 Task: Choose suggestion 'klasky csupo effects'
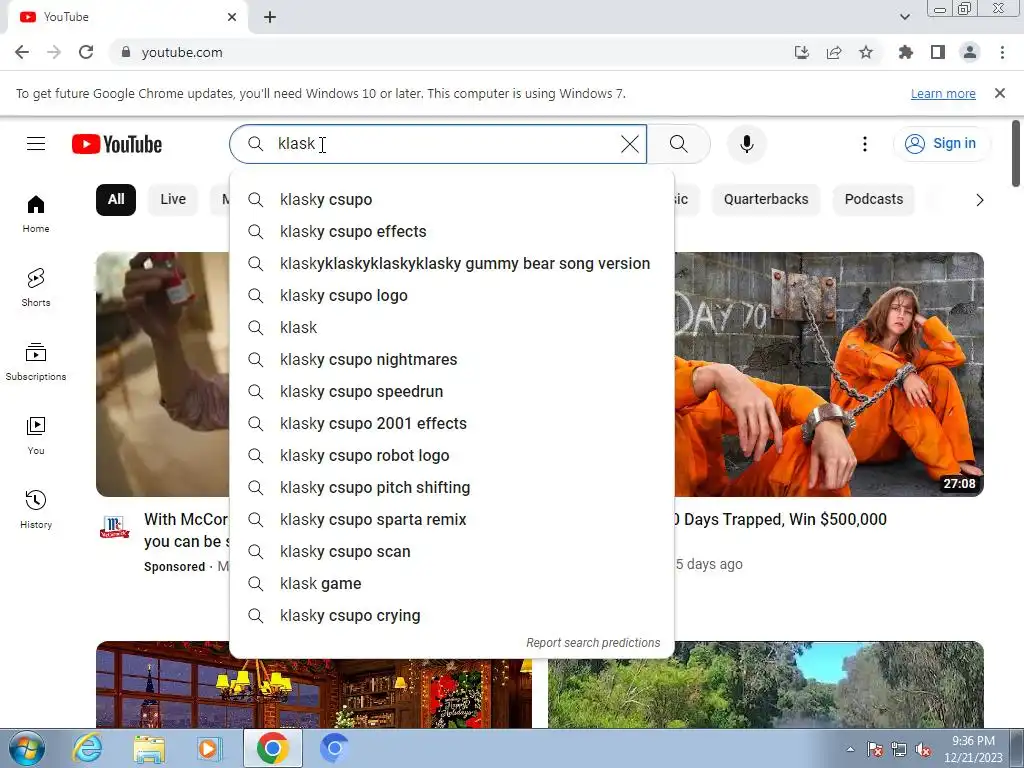coord(452,231)
